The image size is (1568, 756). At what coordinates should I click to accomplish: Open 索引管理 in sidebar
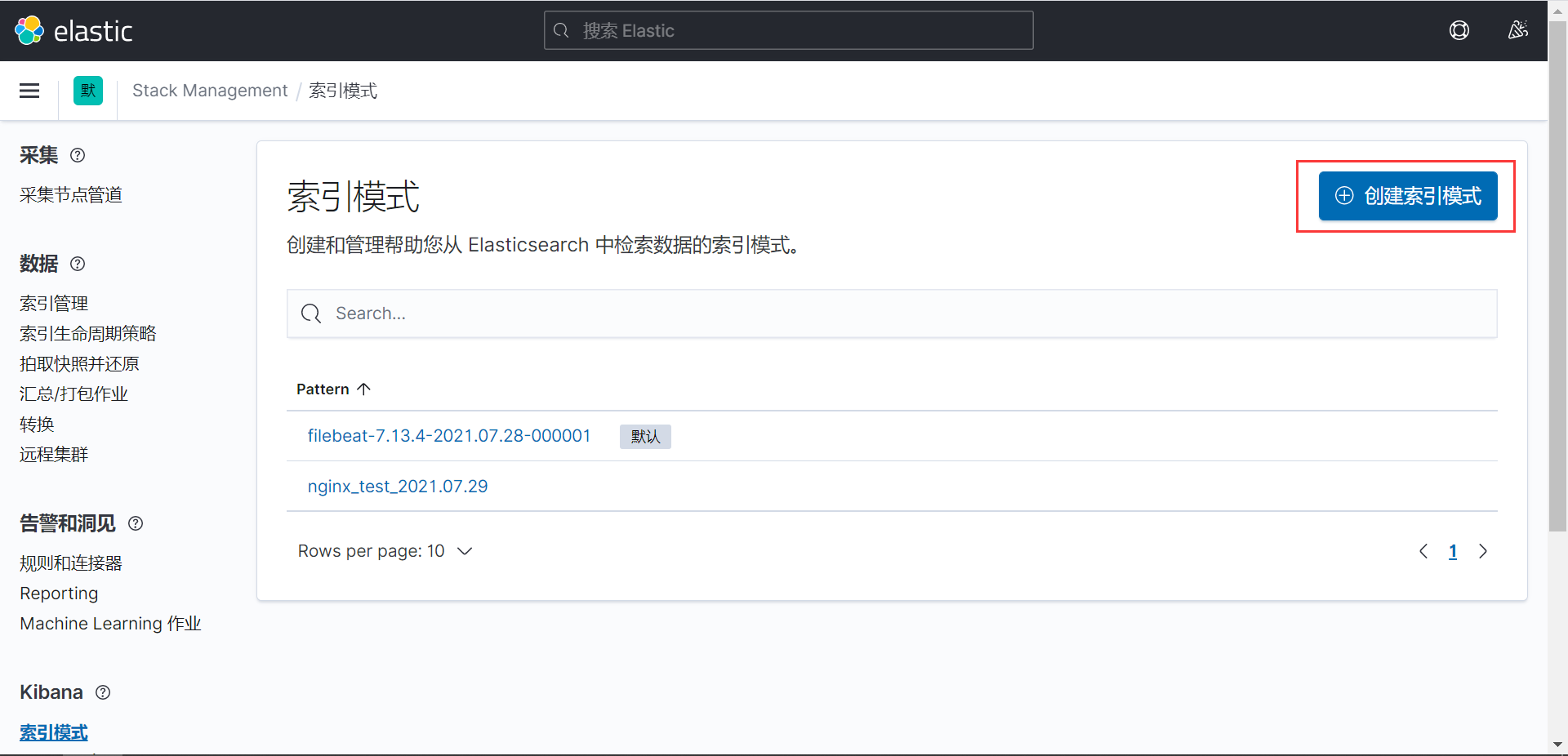click(x=54, y=304)
